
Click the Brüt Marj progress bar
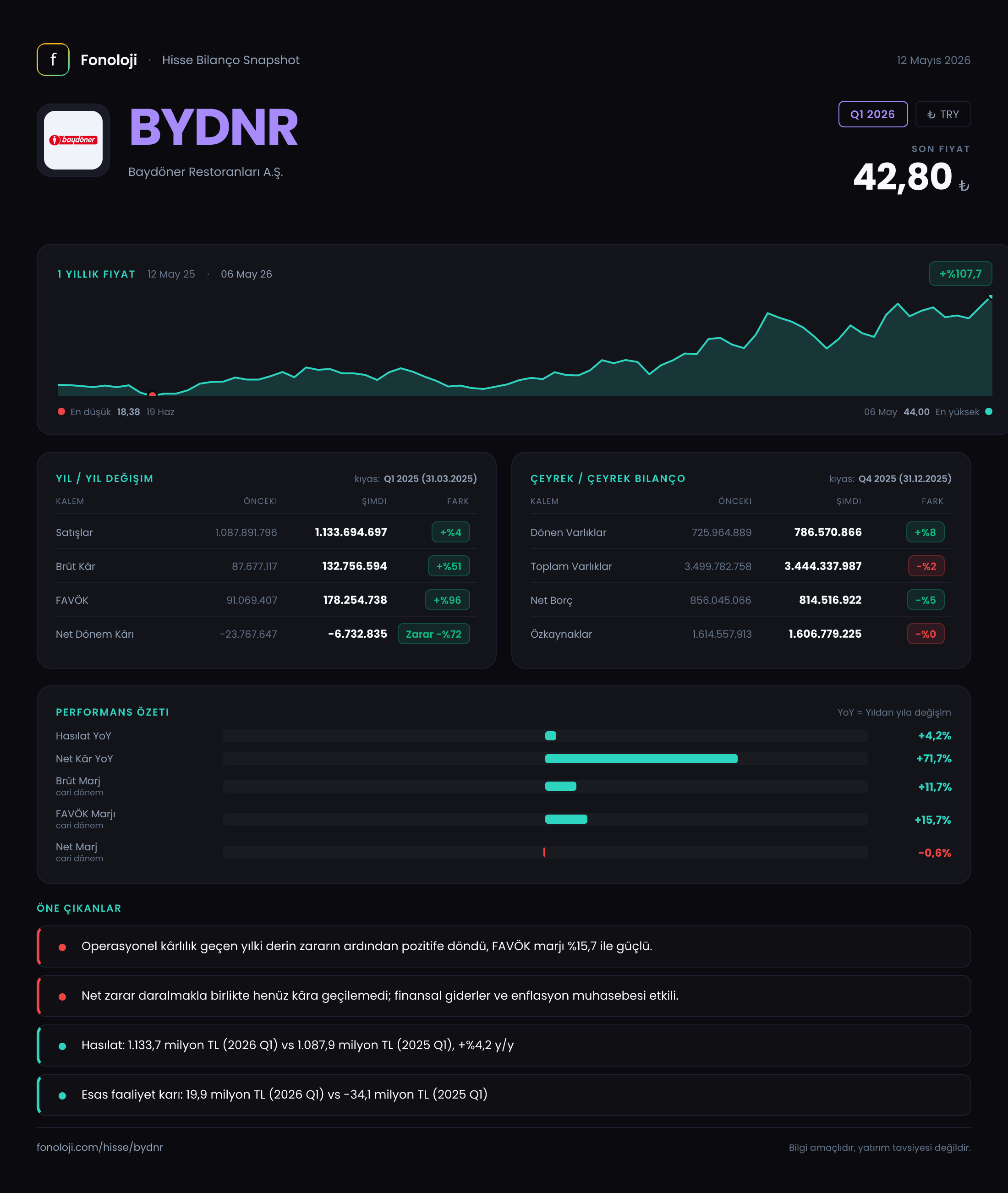point(545,786)
